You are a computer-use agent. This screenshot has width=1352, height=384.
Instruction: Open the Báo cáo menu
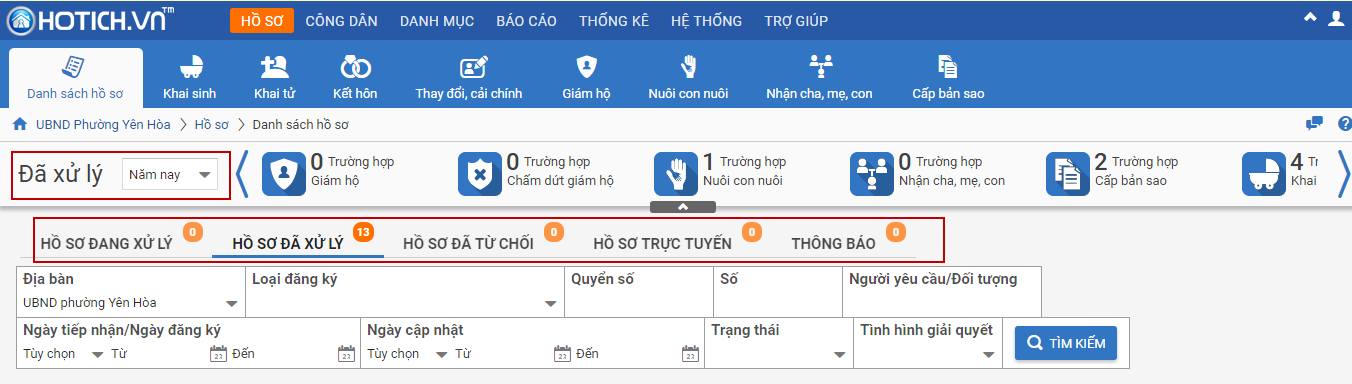coord(526,20)
